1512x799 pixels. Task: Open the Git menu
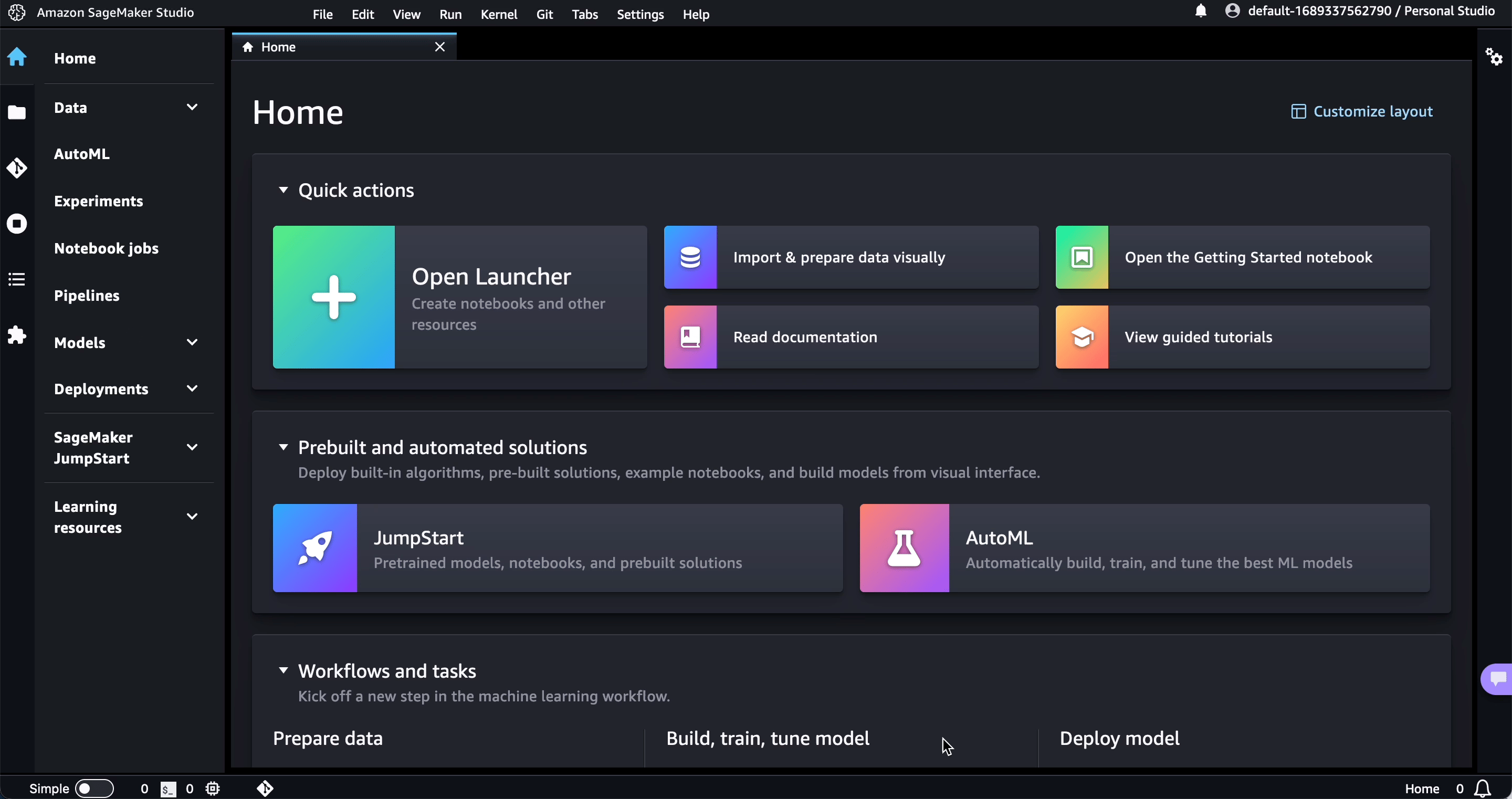[x=544, y=14]
